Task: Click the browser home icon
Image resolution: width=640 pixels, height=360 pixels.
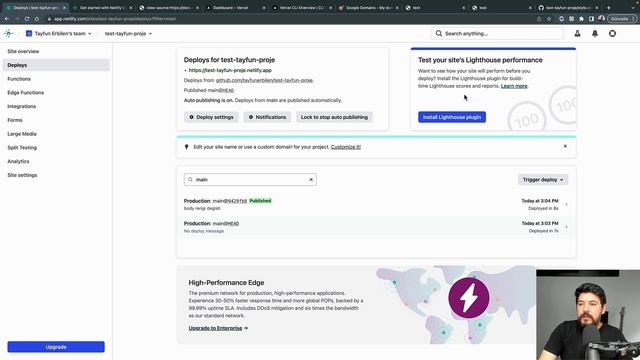Action: 37,19
